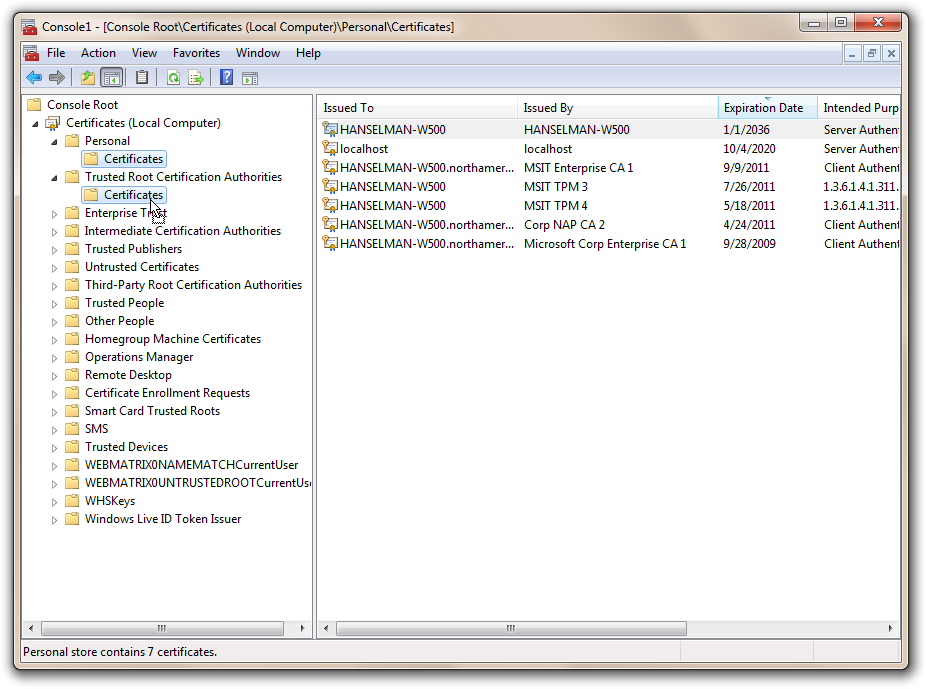Select the Trusted People folder
The image size is (926, 689).
pos(124,302)
